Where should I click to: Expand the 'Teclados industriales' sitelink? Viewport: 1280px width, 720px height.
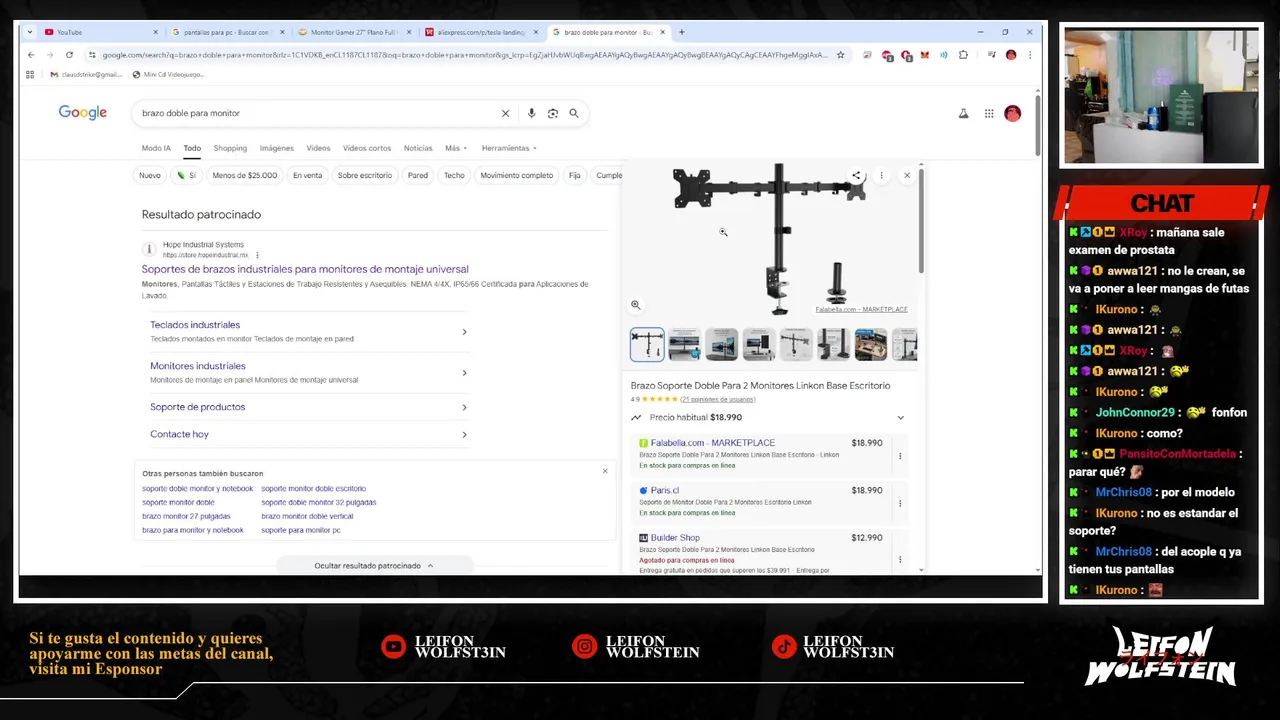click(464, 331)
